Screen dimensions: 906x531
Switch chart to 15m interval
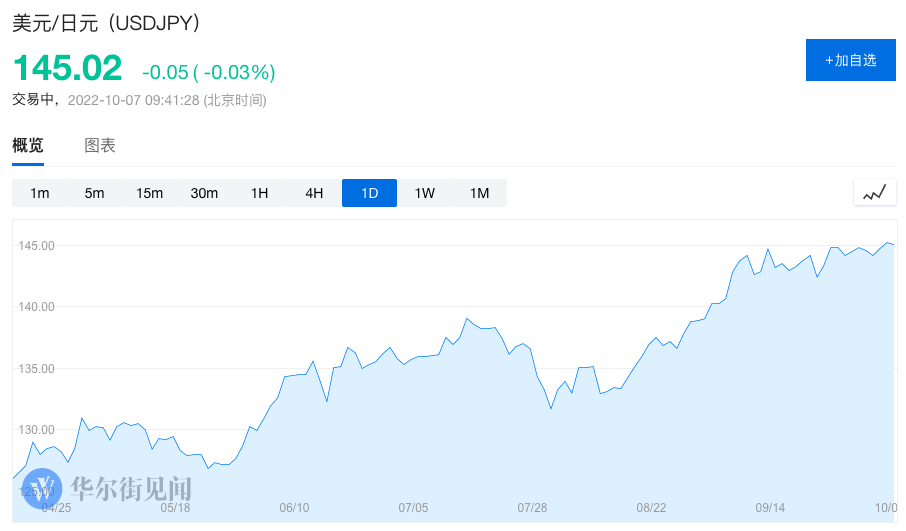tap(149, 193)
